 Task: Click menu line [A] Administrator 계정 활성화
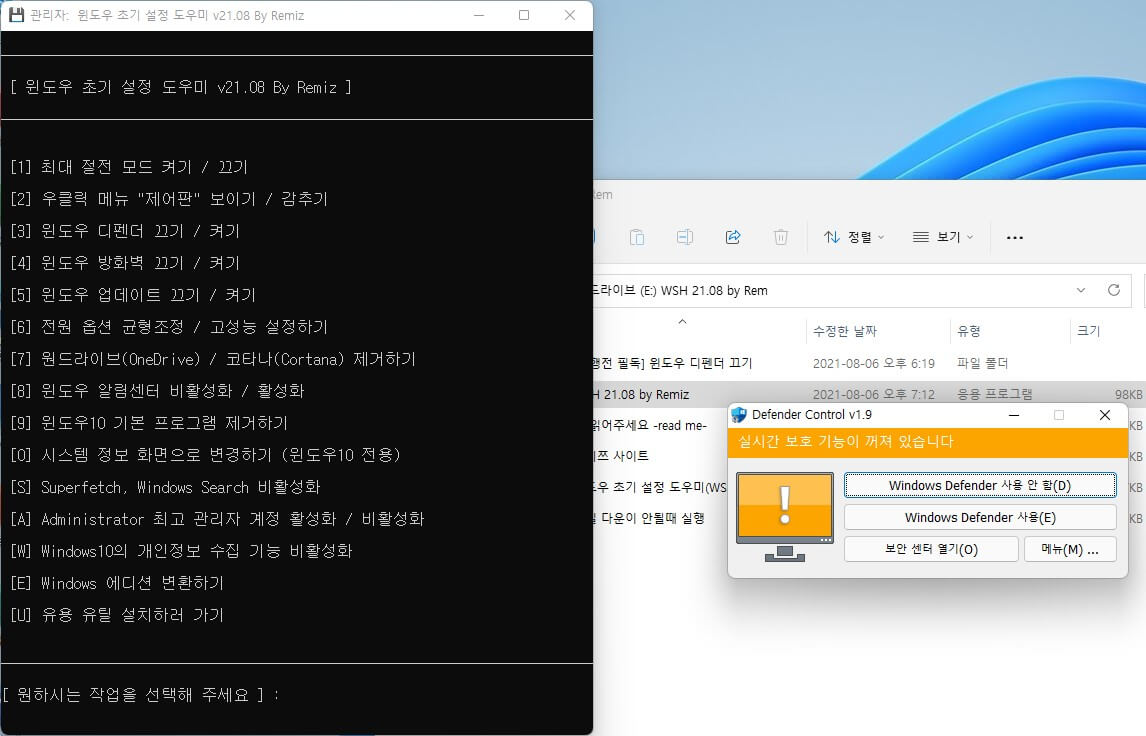pyautogui.click(x=217, y=519)
